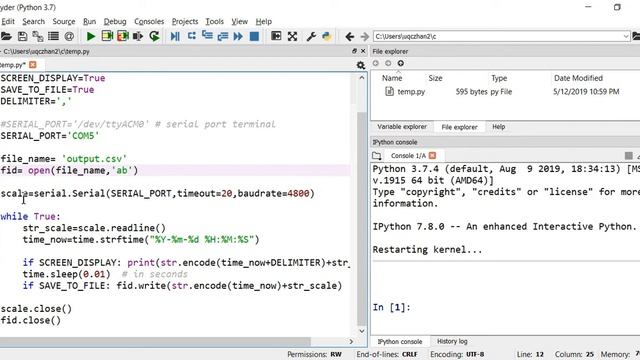
Task: Run file with the green play button
Action: [91, 36]
